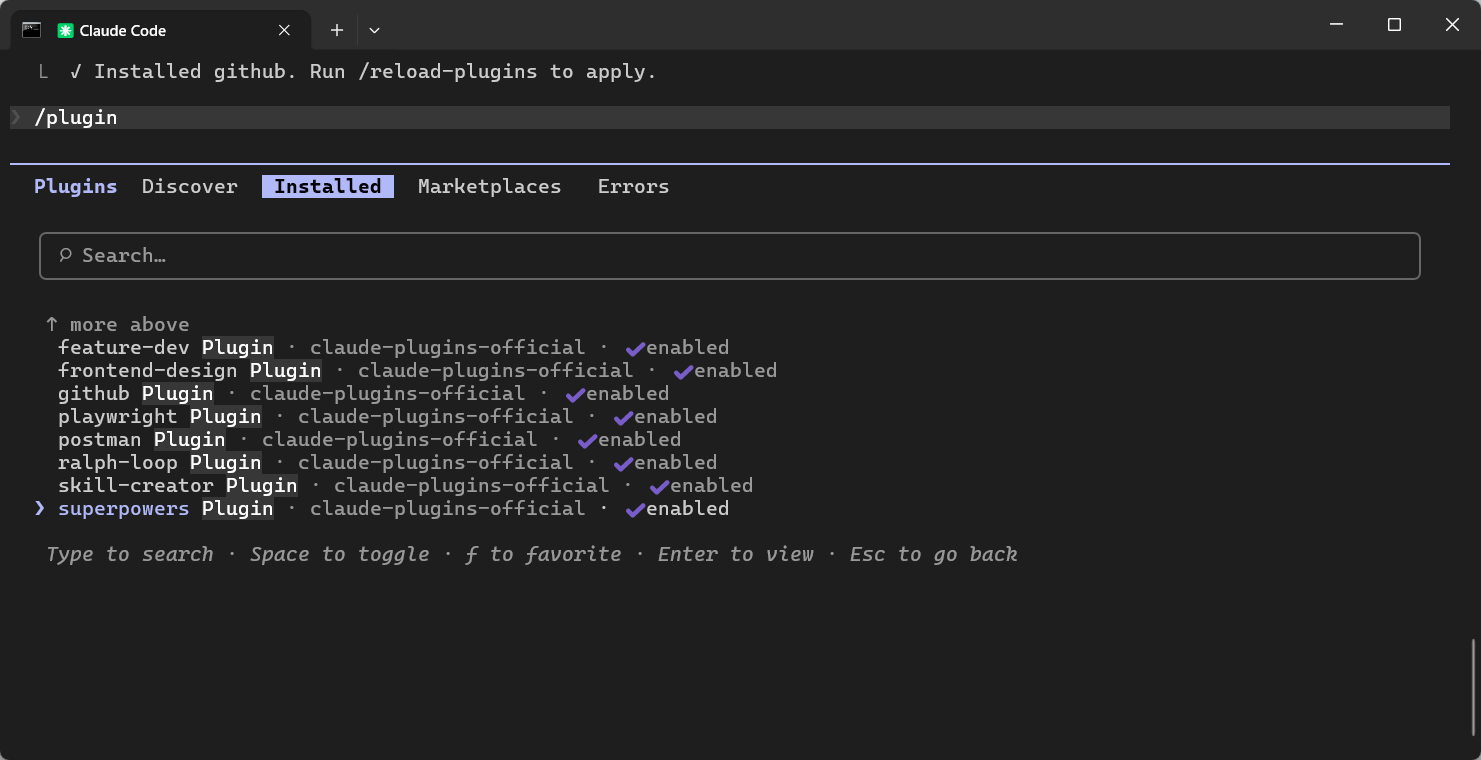Close the terminal window

point(1452,24)
